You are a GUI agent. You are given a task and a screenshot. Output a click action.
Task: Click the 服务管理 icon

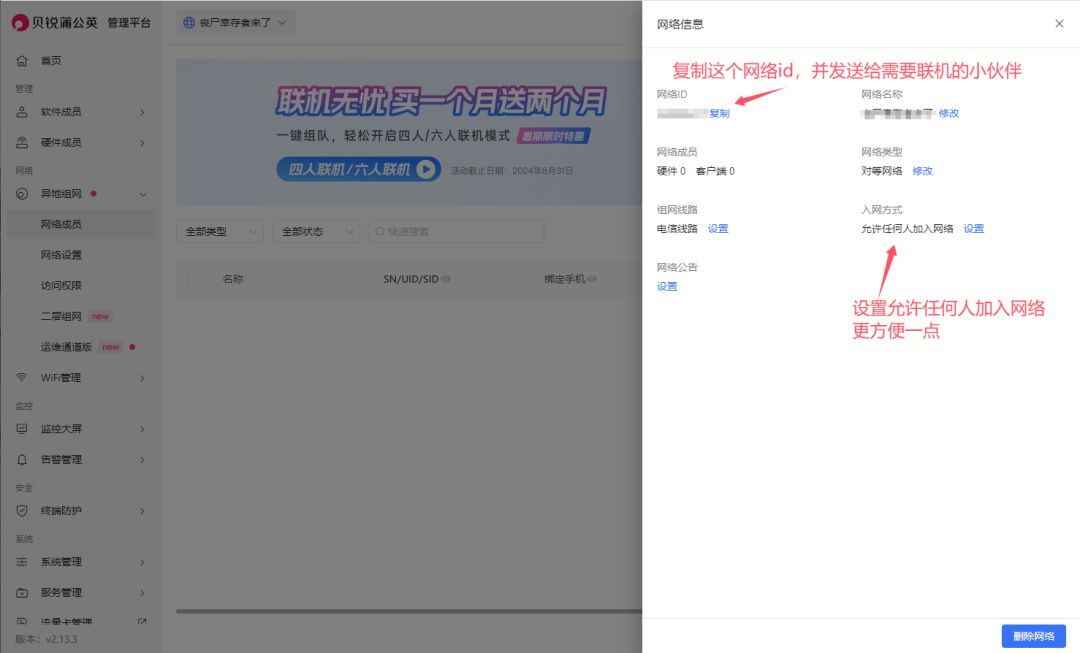[22, 592]
